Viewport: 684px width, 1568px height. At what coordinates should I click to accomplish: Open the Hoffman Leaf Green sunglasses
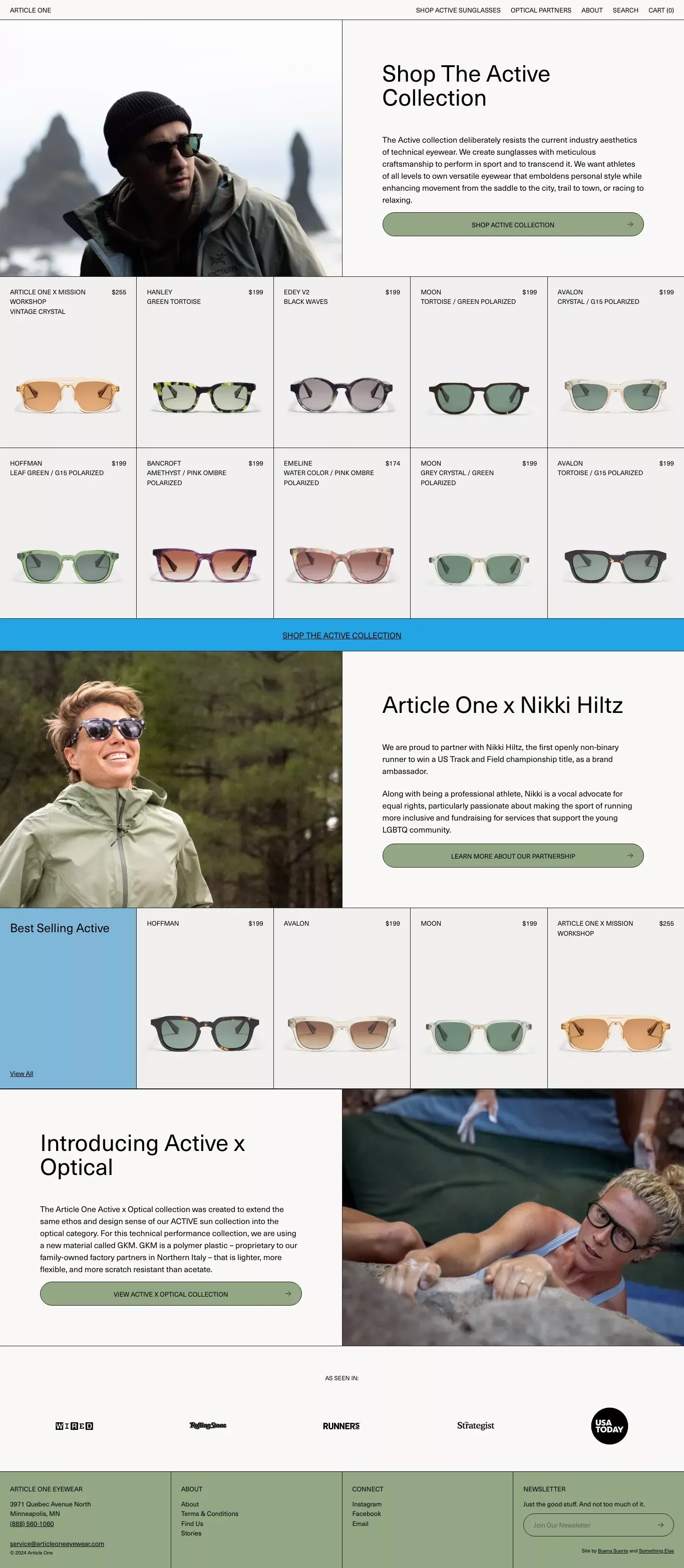pyautogui.click(x=68, y=533)
